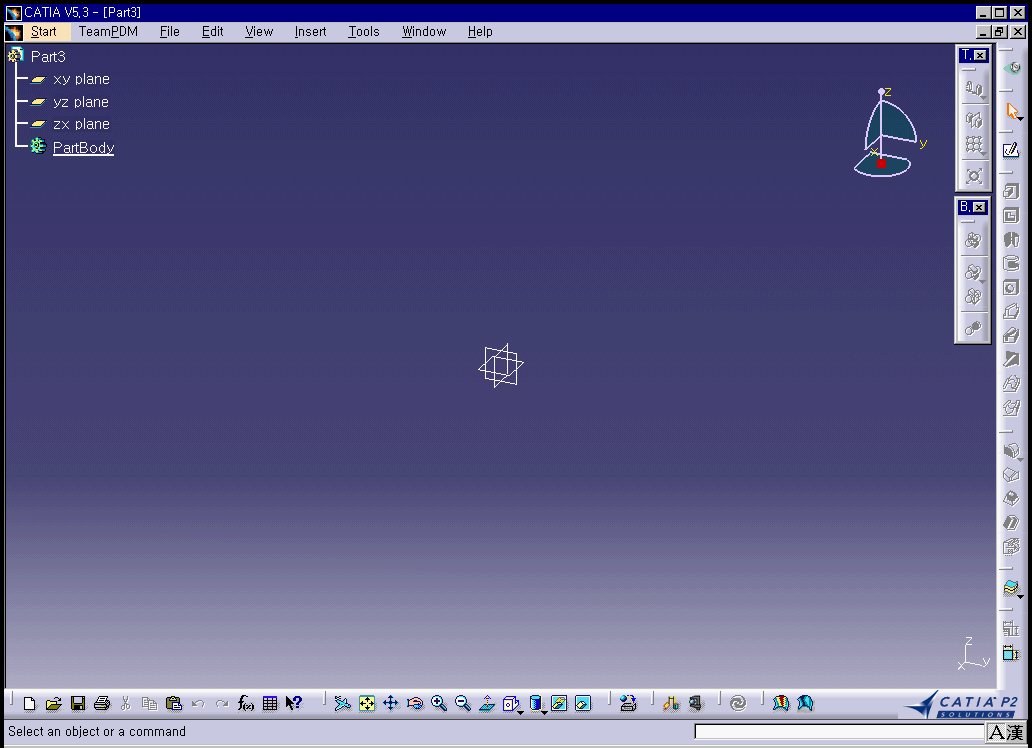Select the Rotate view tool
Image resolution: width=1032 pixels, height=748 pixels.
pyautogui.click(x=415, y=703)
